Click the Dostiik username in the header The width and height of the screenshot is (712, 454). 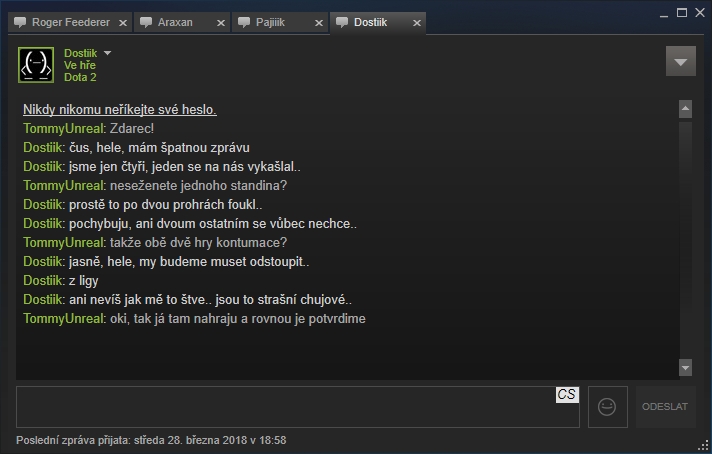click(80, 53)
